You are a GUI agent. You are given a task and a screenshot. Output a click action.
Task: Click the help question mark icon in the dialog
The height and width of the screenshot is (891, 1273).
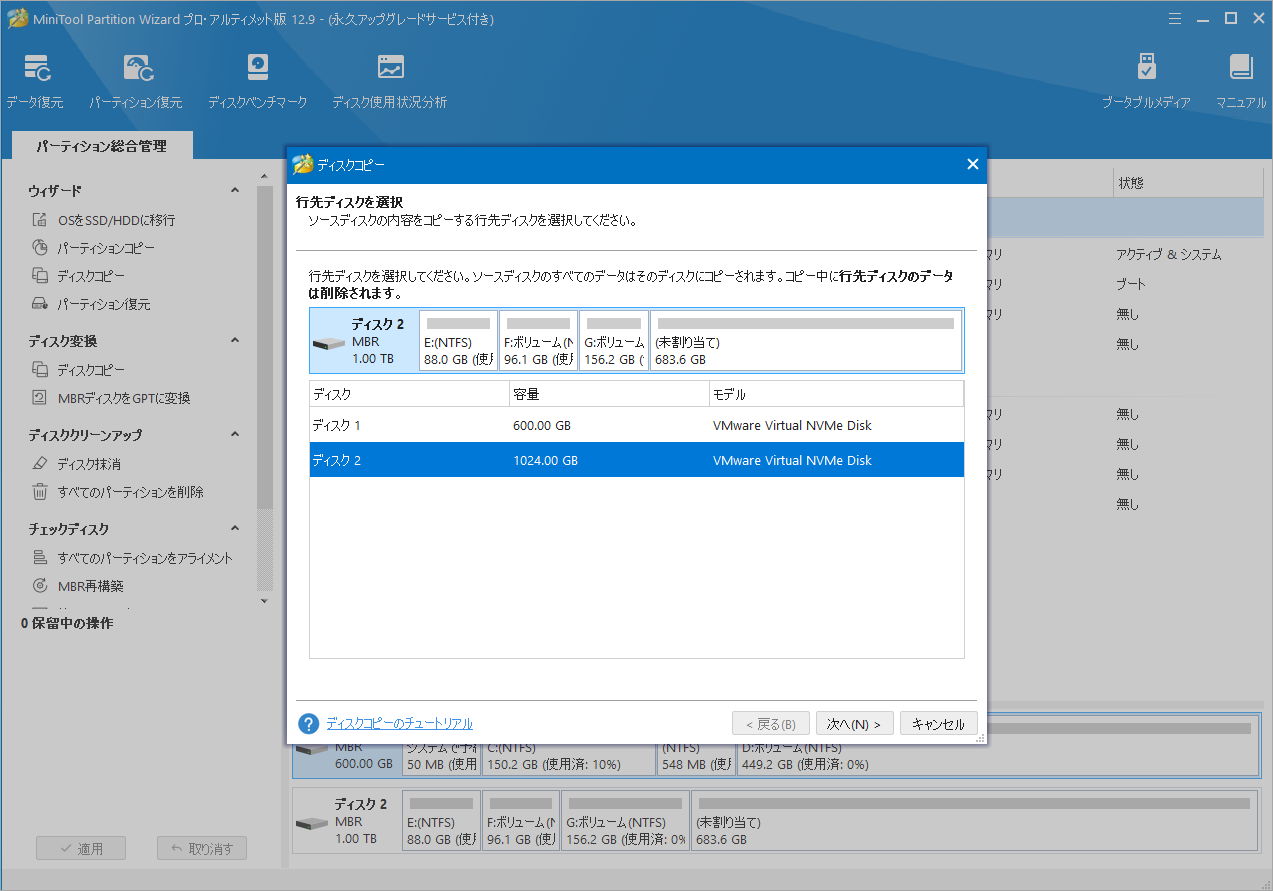[x=309, y=724]
